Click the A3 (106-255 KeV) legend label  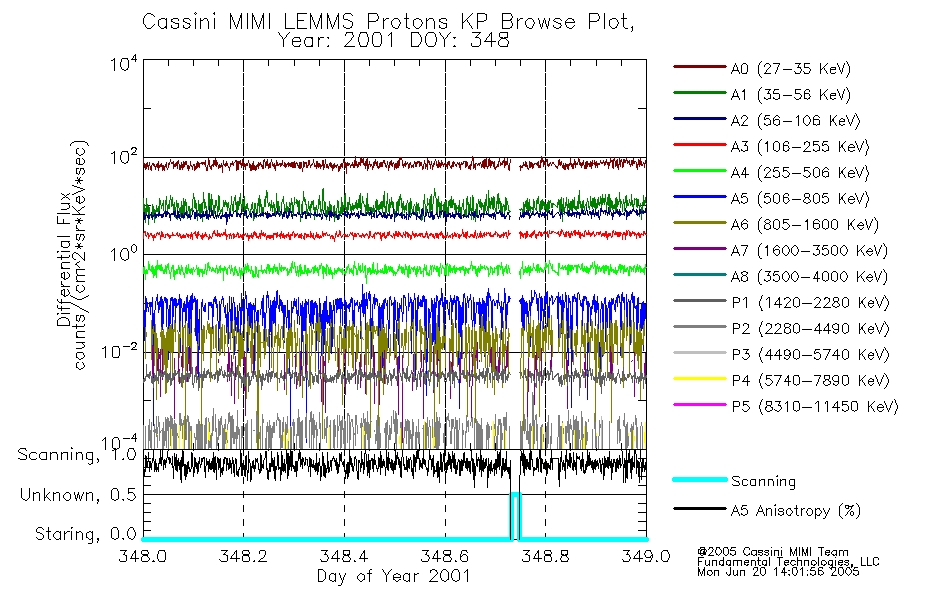pos(800,147)
